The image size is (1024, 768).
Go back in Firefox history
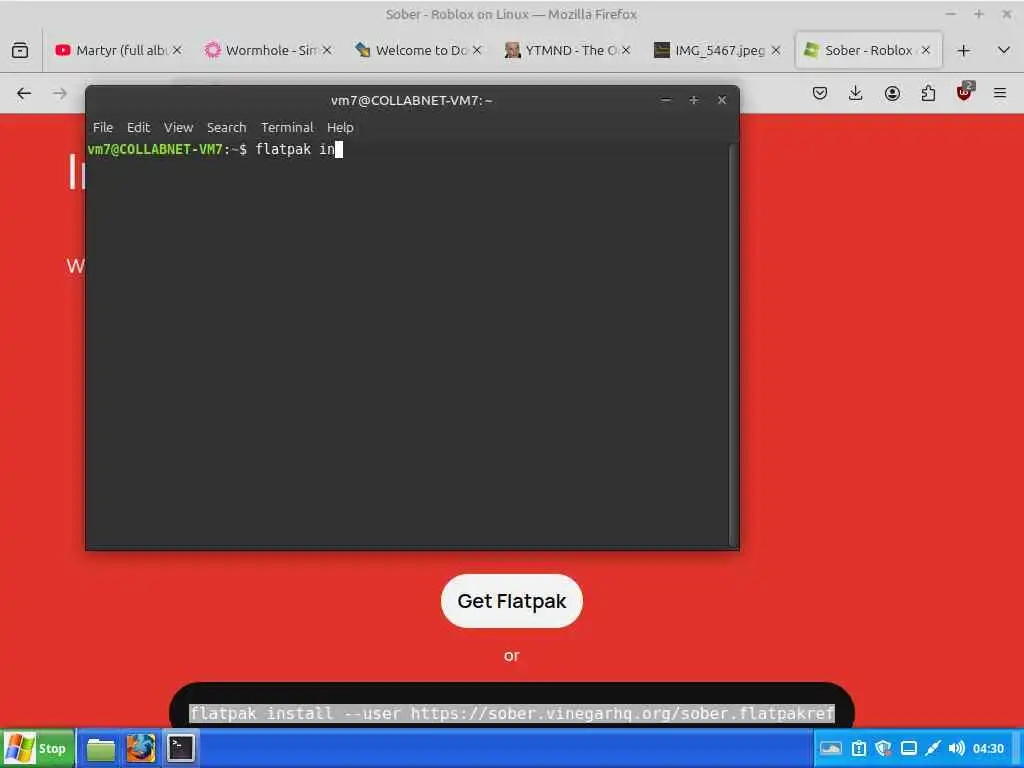coord(24,93)
